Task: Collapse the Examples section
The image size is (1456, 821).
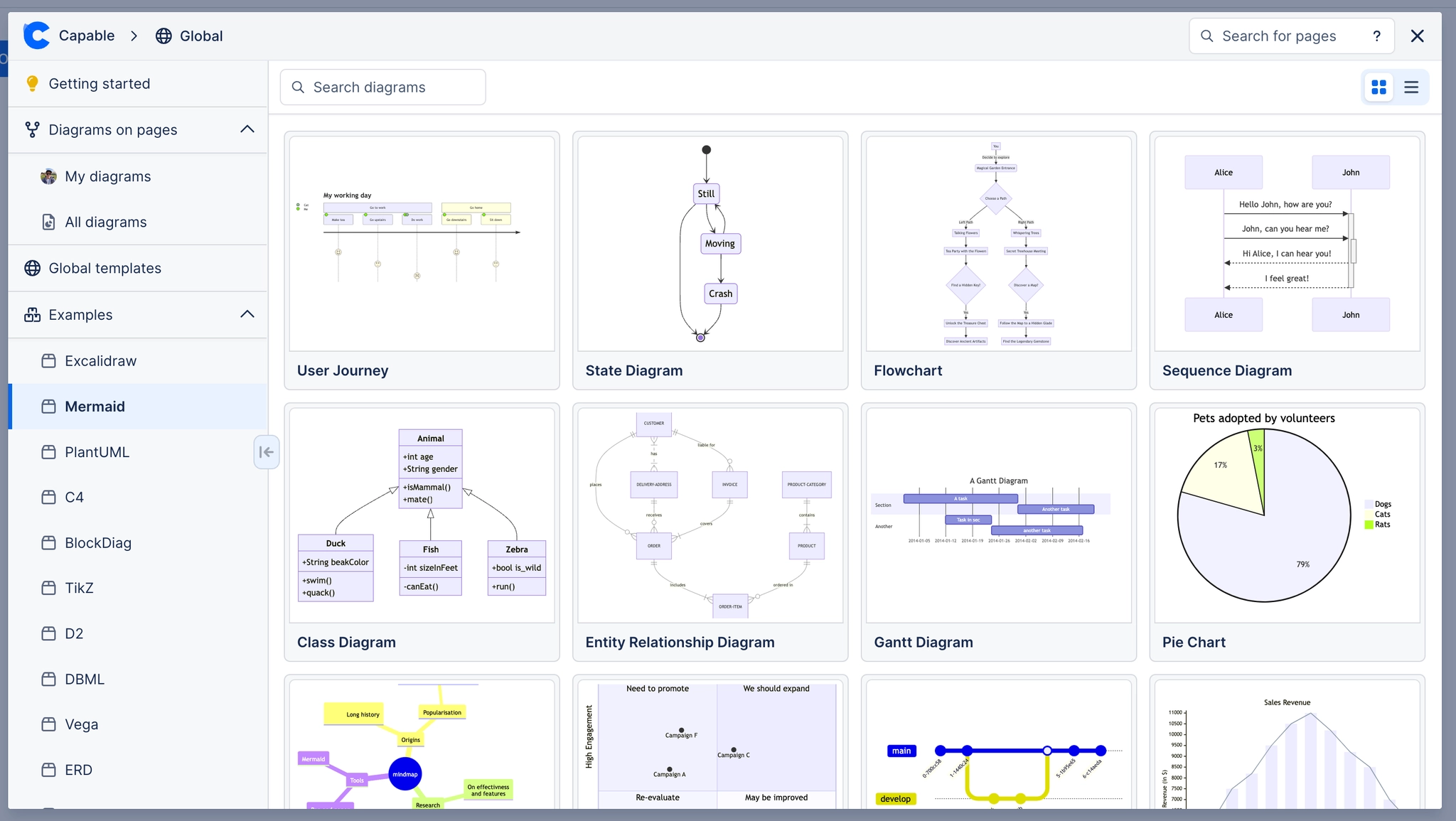Action: (x=247, y=314)
